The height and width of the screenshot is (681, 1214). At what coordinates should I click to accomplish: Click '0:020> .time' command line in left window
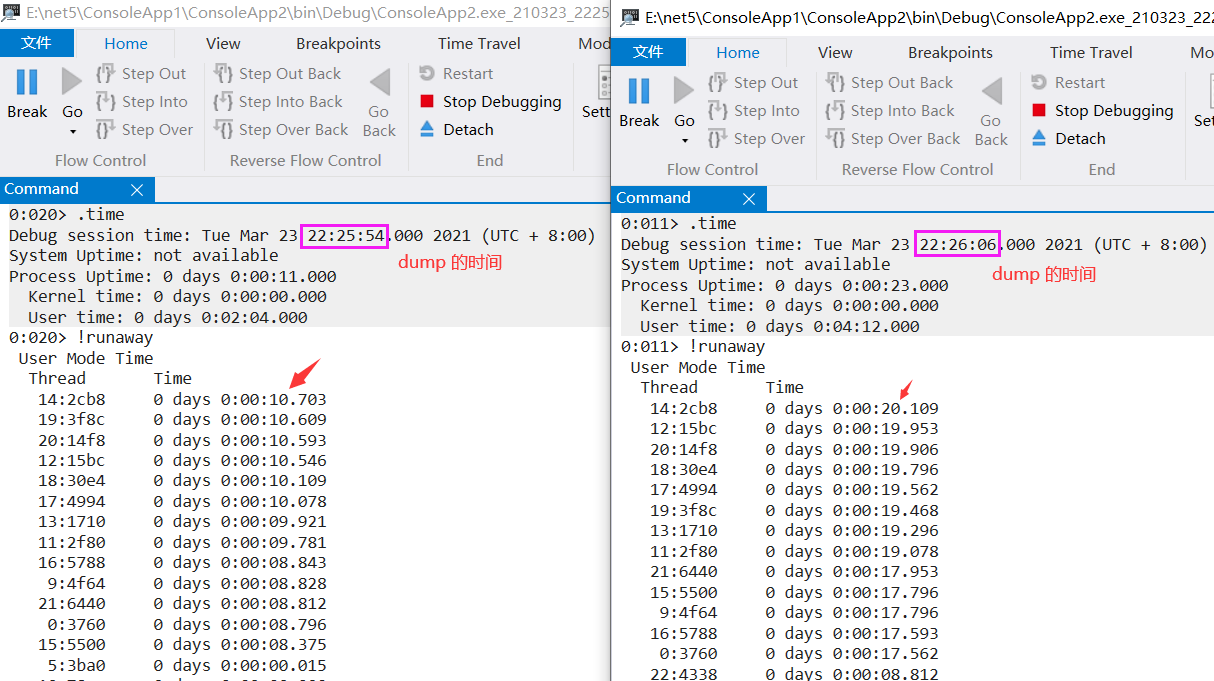pyautogui.click(x=67, y=215)
